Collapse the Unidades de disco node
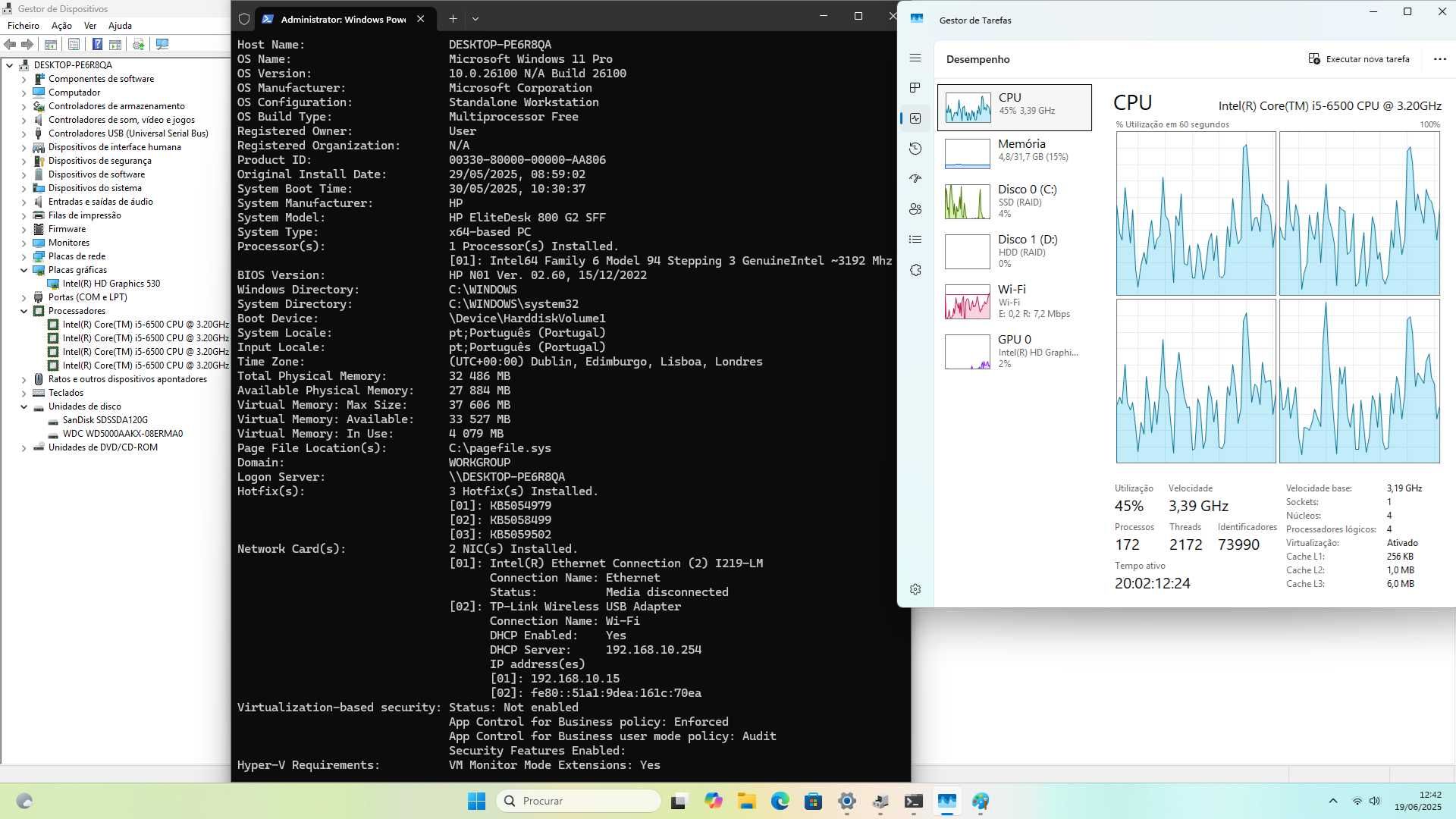1456x819 pixels. pyautogui.click(x=24, y=406)
